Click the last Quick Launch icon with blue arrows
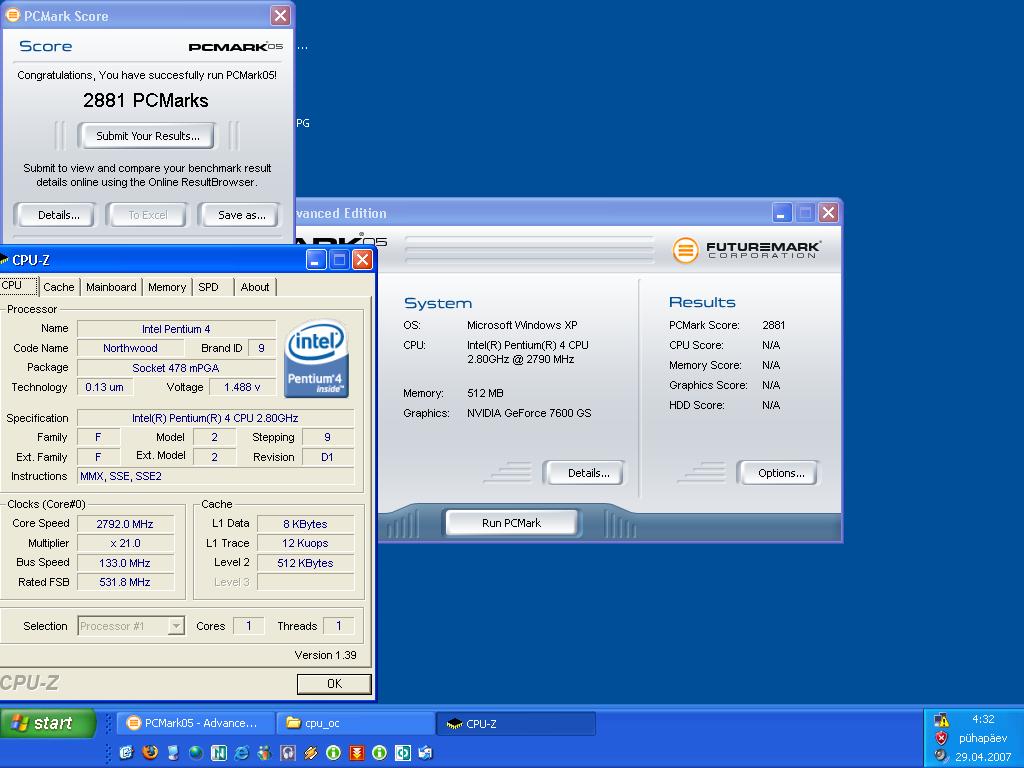The image size is (1024, 768). pos(425,752)
